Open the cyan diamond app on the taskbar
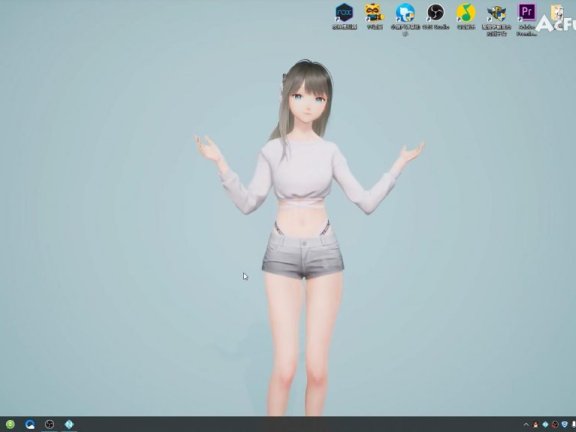The width and height of the screenshot is (576, 432). click(x=69, y=425)
